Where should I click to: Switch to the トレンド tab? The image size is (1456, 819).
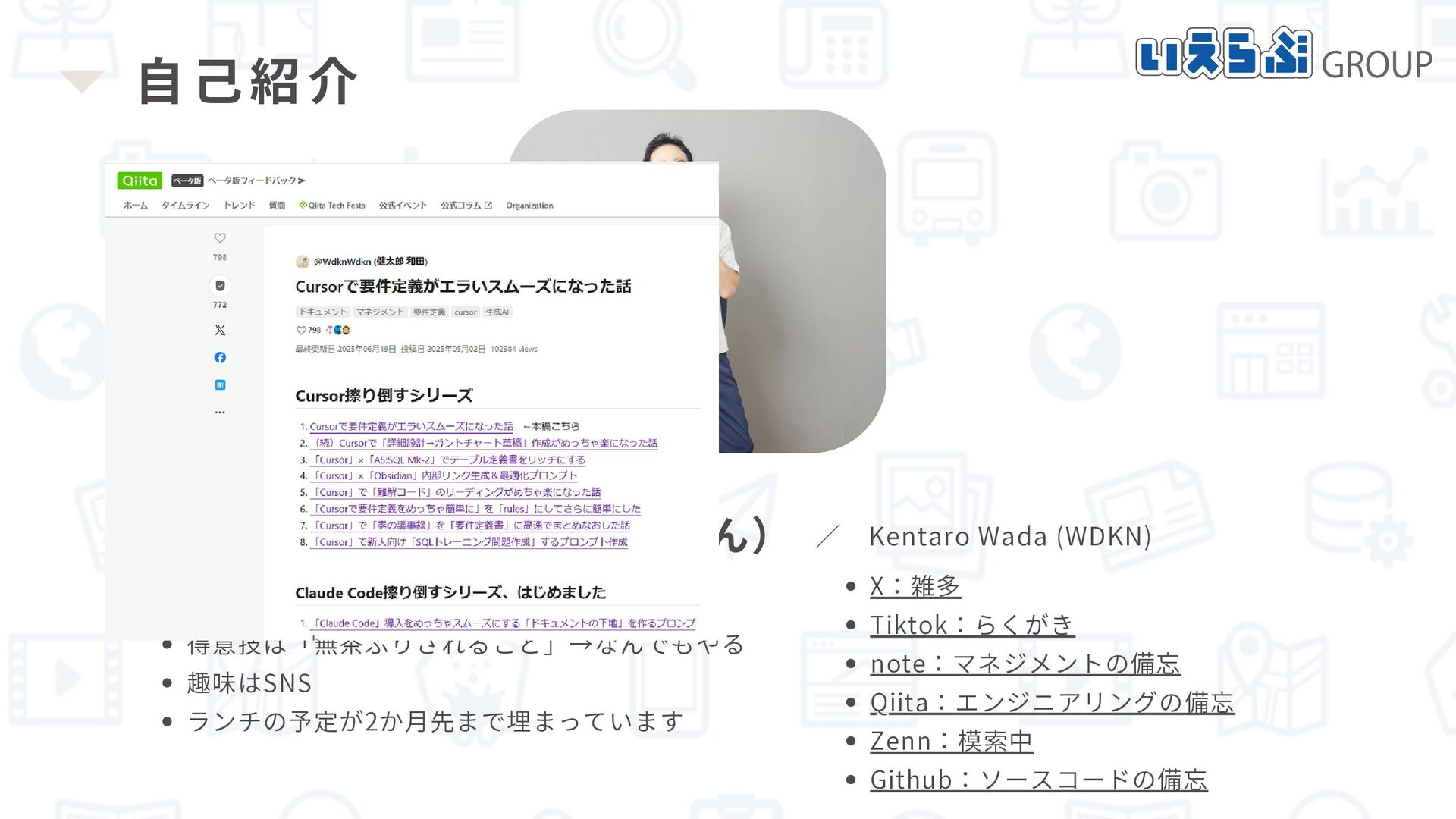pyautogui.click(x=239, y=206)
